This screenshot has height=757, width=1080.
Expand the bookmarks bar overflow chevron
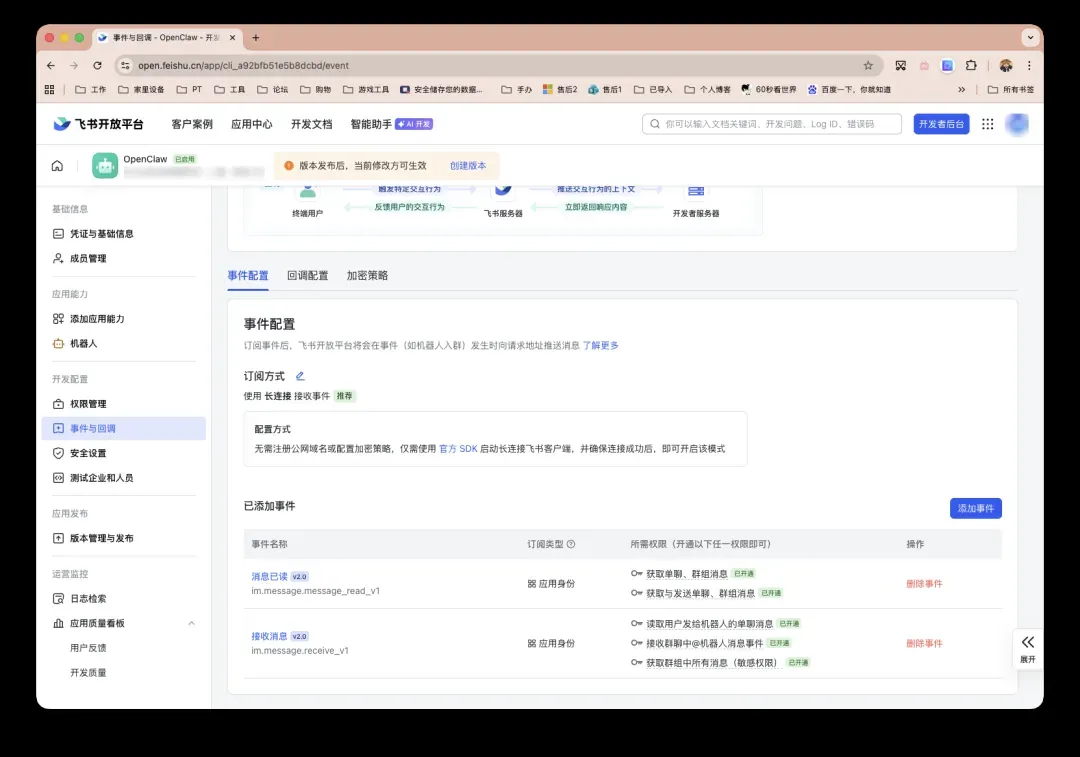962,89
